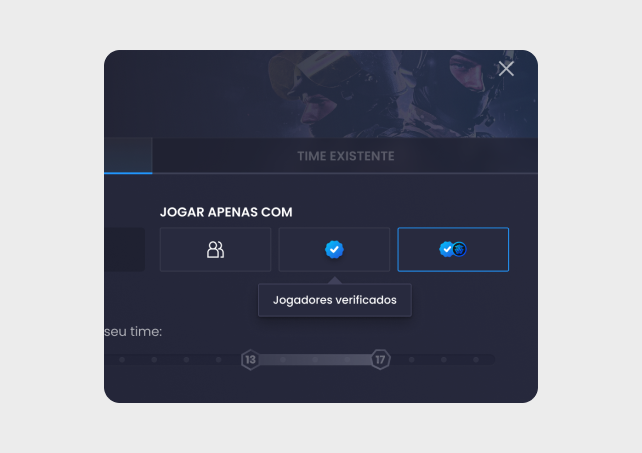
Task: Click the leftmost visible dot on the level slider
Action: [x=122, y=359]
